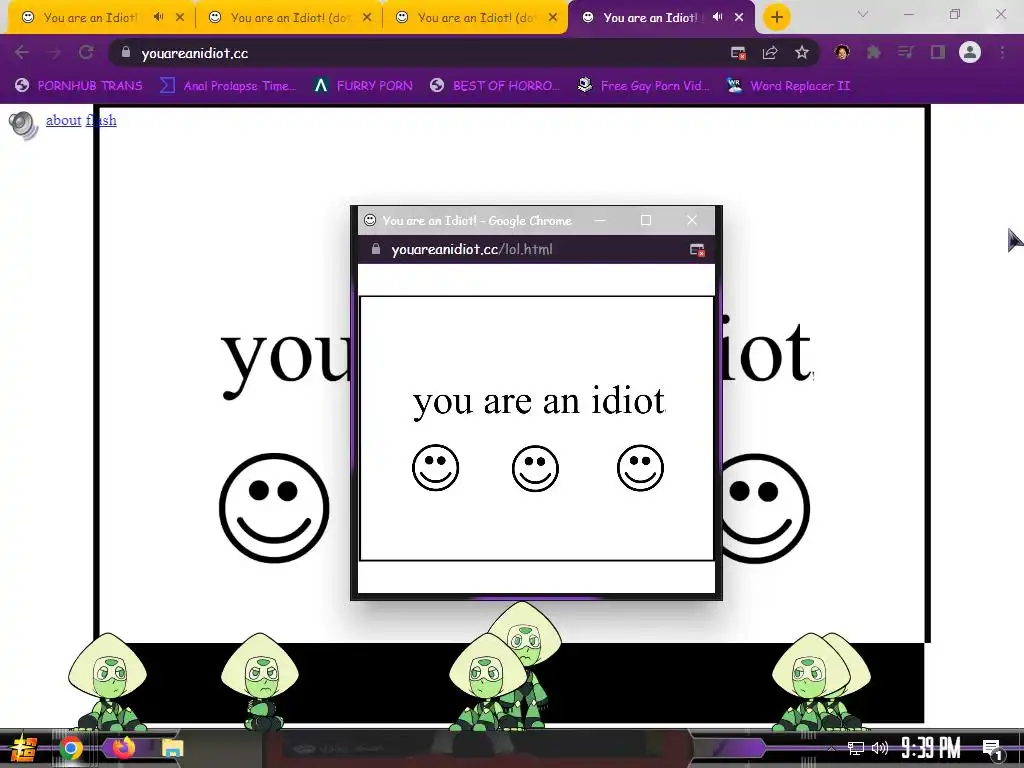Close the popup You are an Idiot window
This screenshot has height=768, width=1024.
[692, 221]
